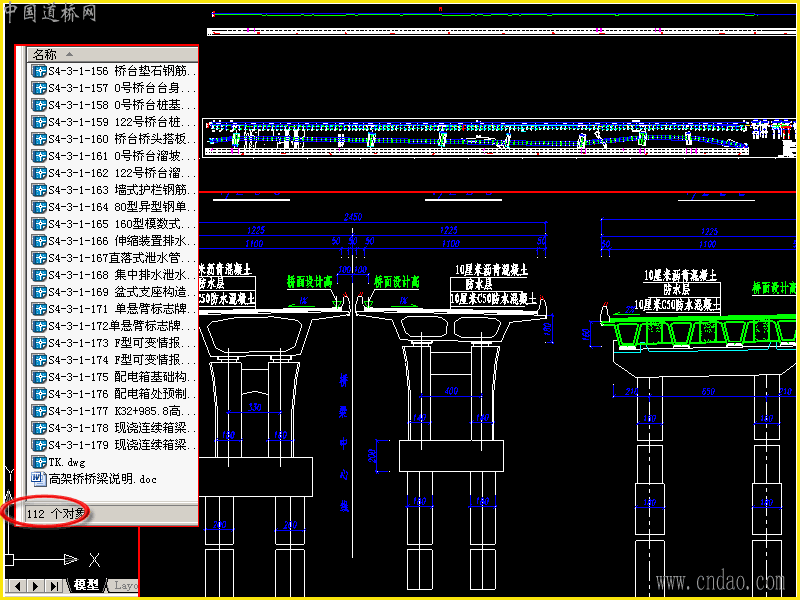Click the Word icon of 高架桥桥梁说明.doc

click(39, 479)
